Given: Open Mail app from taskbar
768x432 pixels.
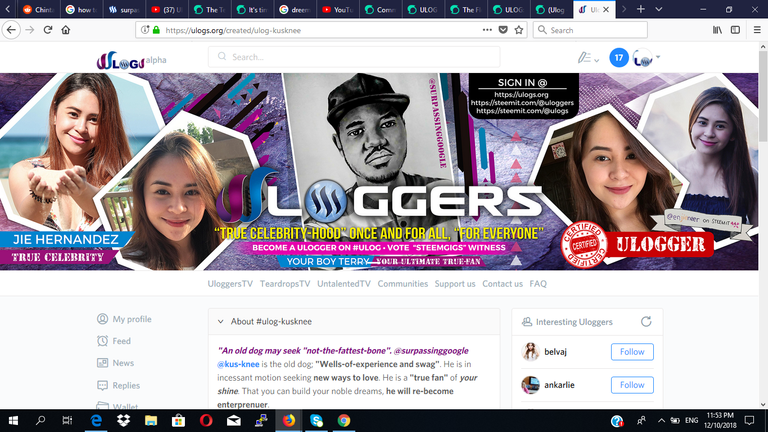Looking at the screenshot, I should [234, 420].
